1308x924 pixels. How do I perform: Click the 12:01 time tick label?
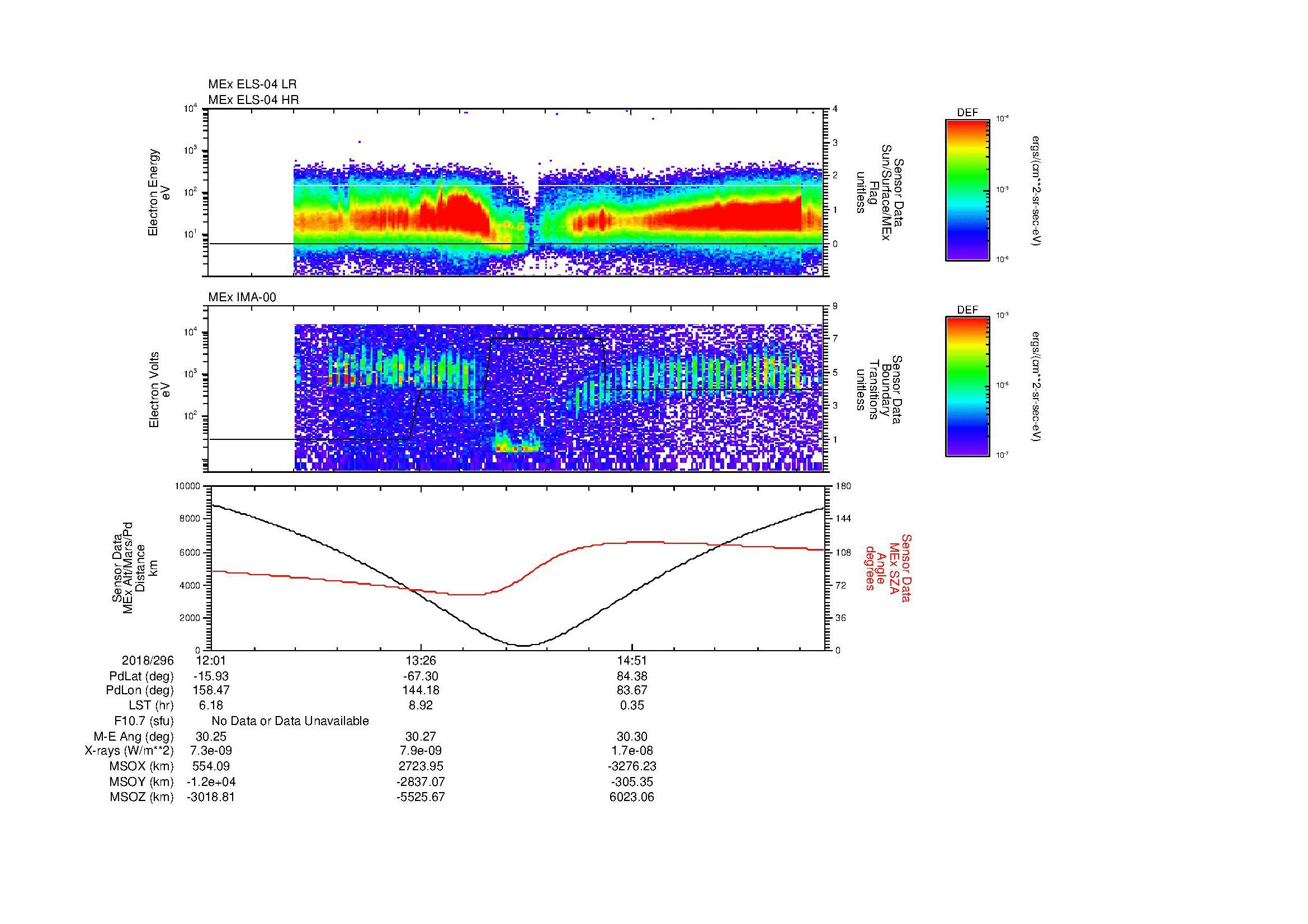click(x=211, y=660)
